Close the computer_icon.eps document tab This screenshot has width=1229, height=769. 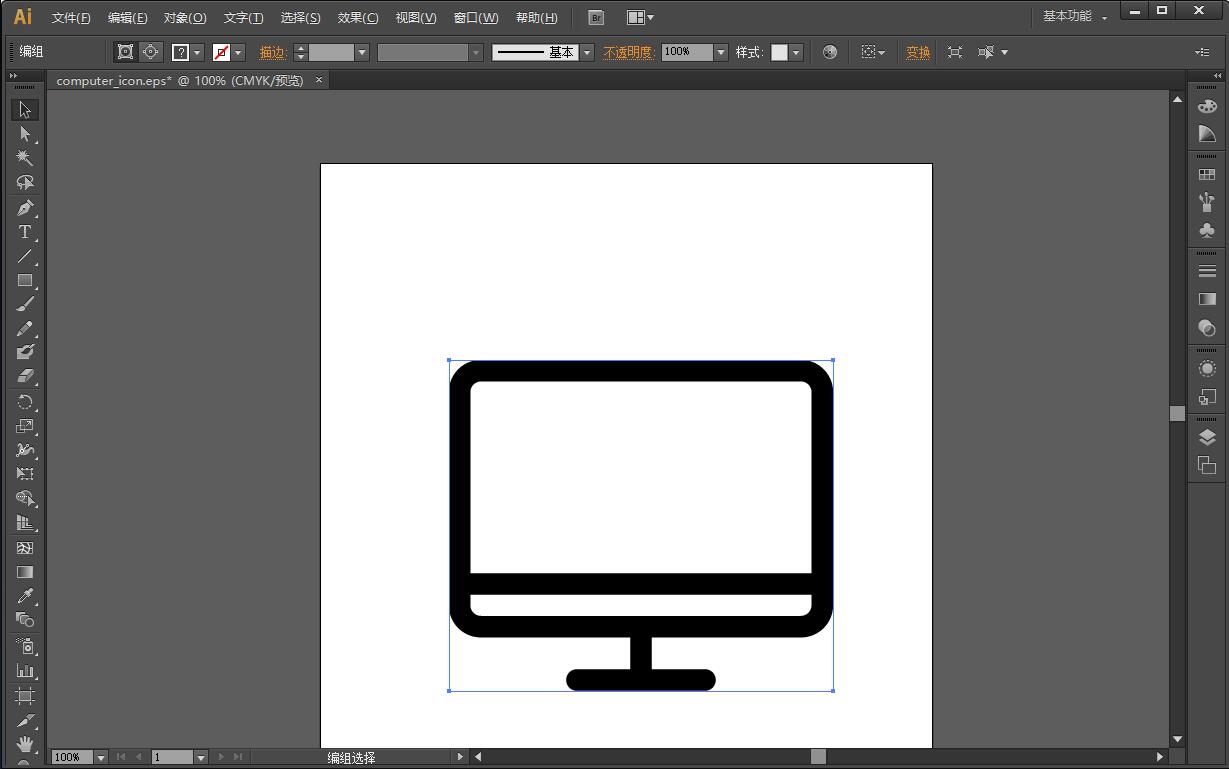319,80
